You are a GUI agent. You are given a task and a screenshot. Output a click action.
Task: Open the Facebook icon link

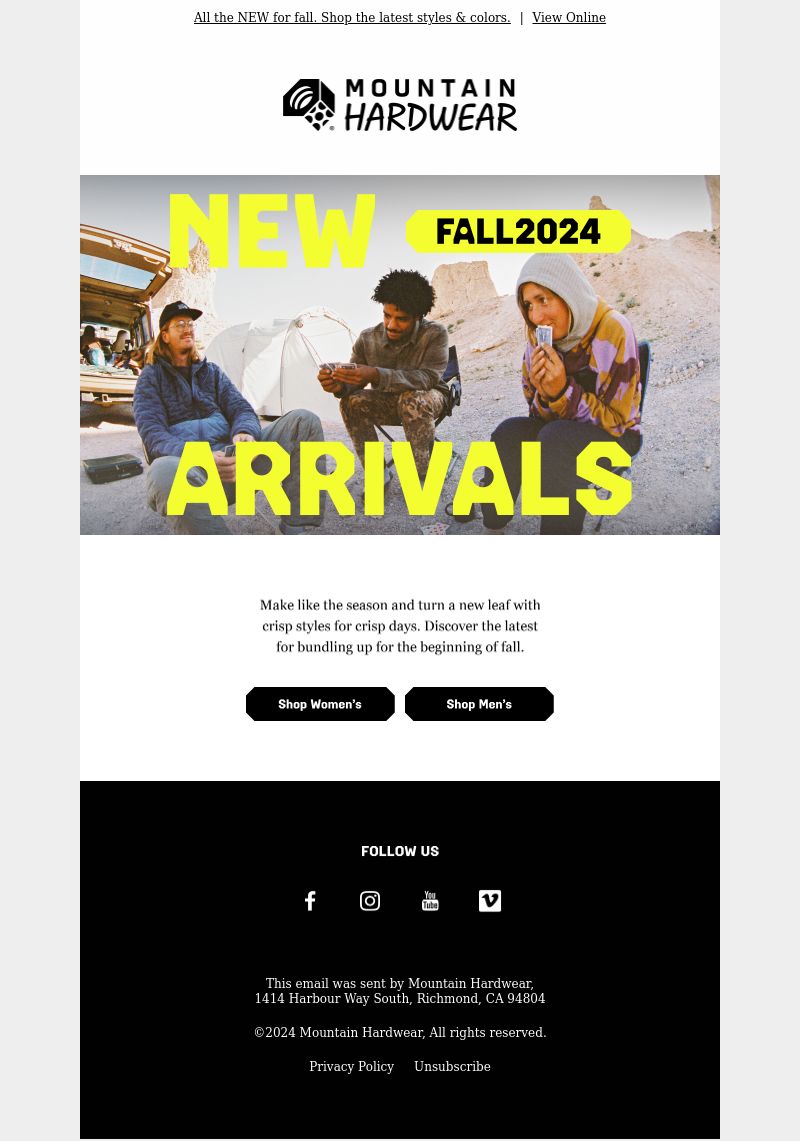[x=310, y=901]
